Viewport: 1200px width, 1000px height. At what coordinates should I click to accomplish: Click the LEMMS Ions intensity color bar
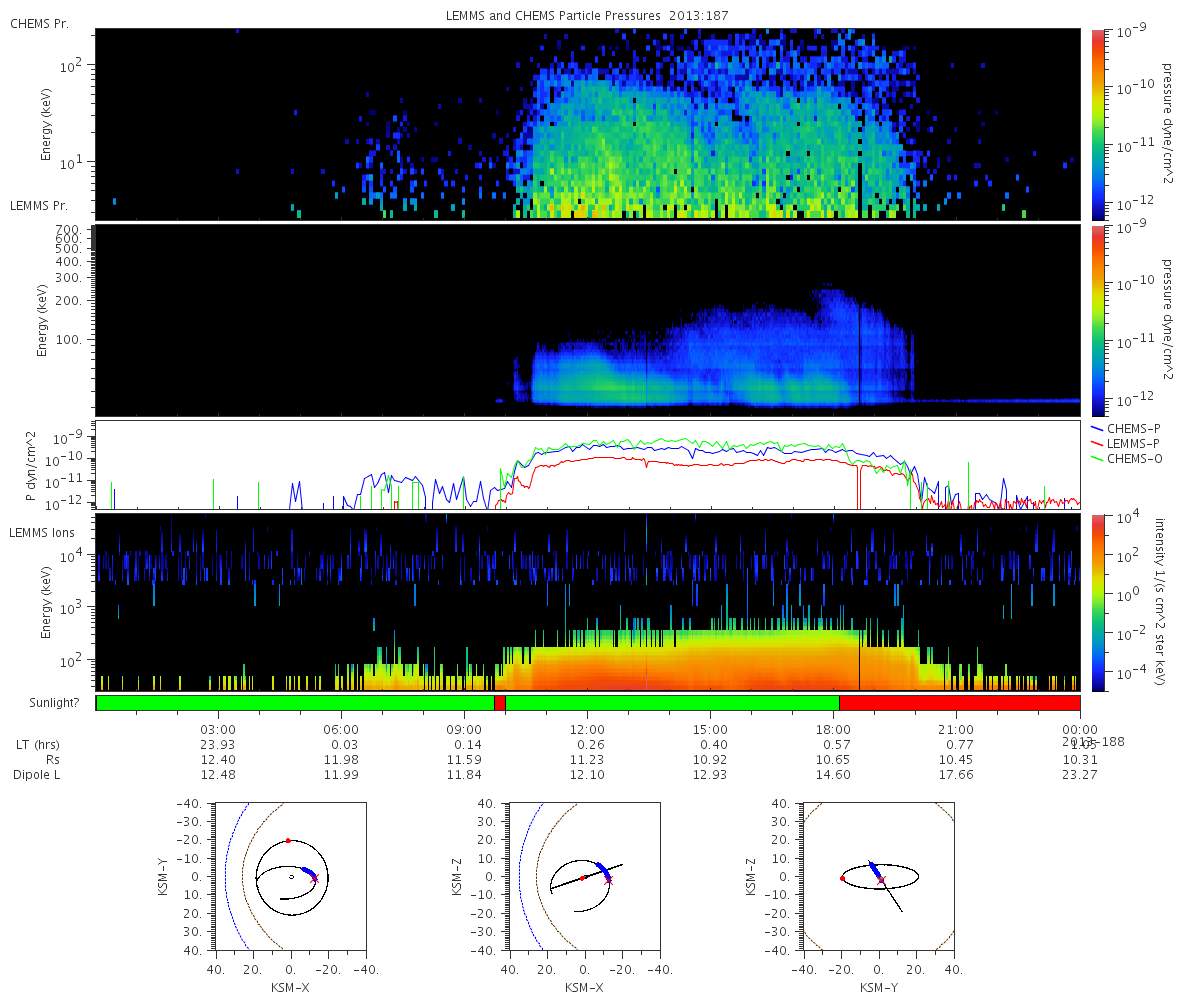(x=1097, y=603)
